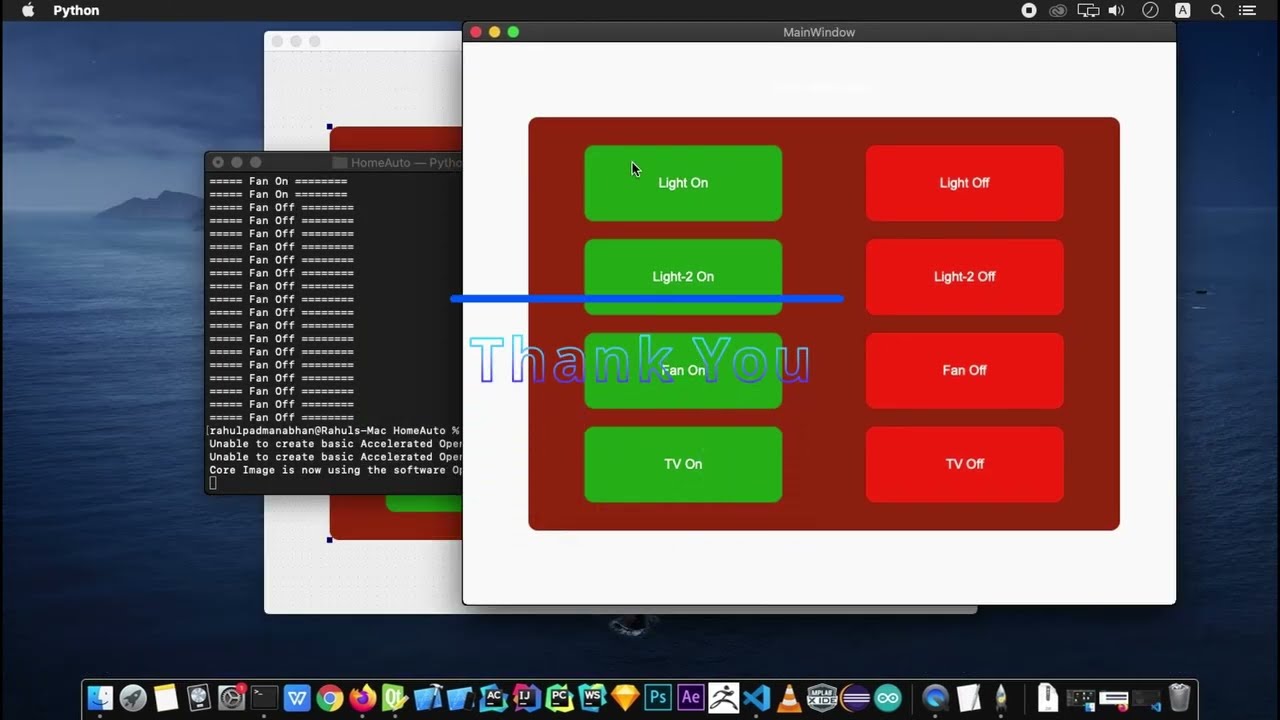Click the TV On button

[x=683, y=464]
